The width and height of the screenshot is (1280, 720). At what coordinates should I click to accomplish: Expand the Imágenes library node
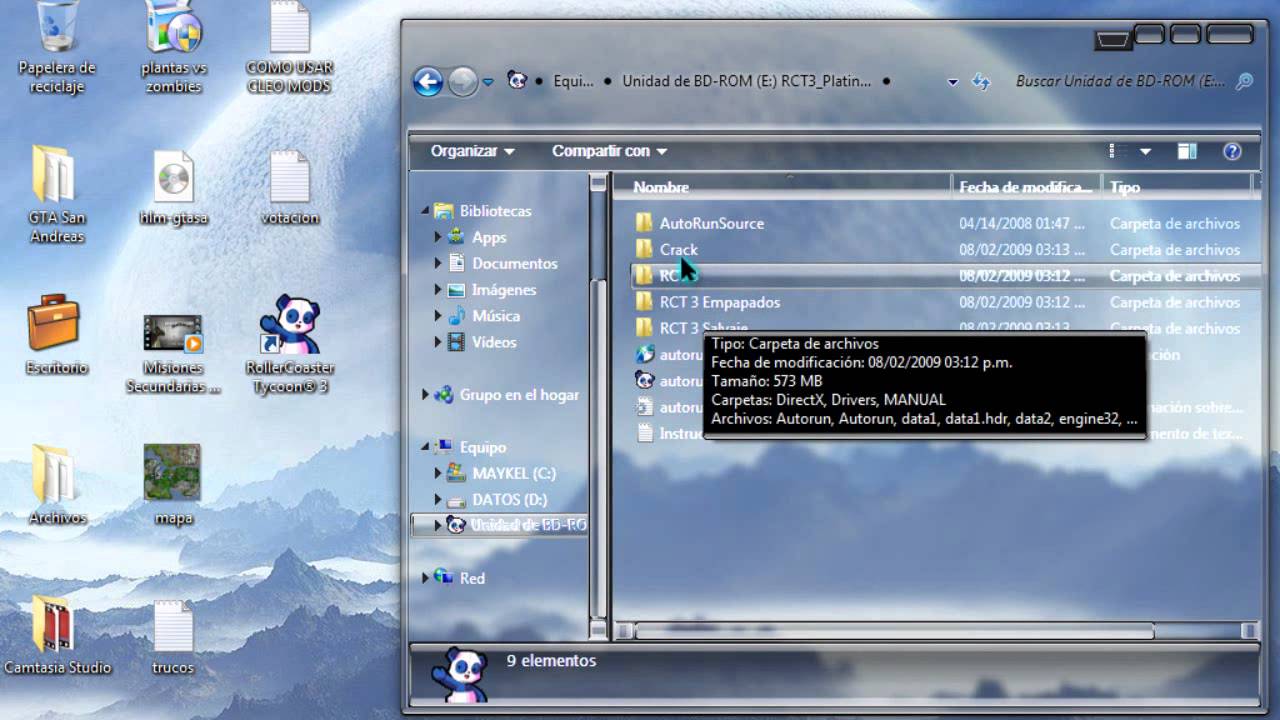pos(438,289)
